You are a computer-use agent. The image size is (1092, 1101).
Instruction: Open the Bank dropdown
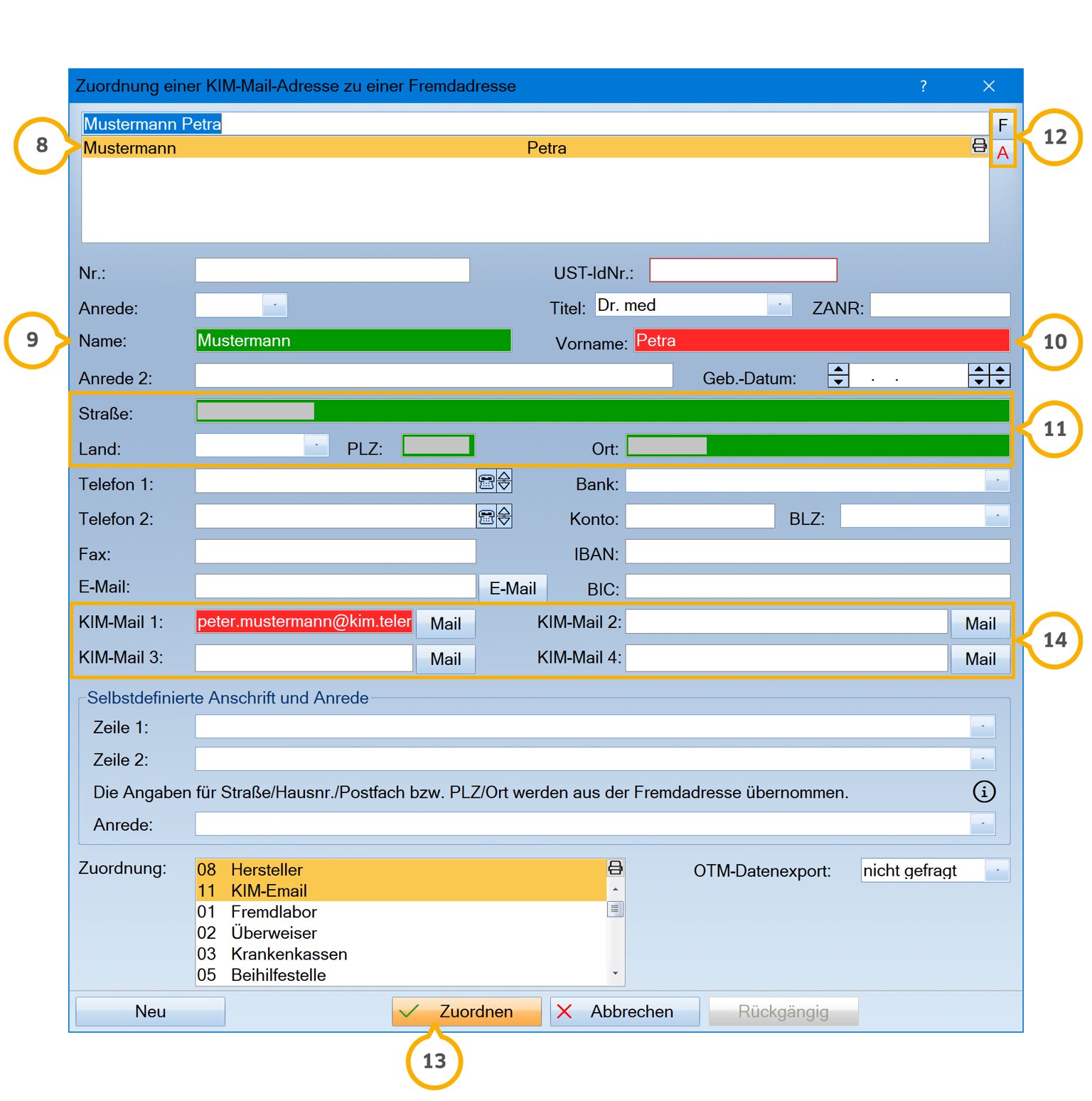coord(997,481)
